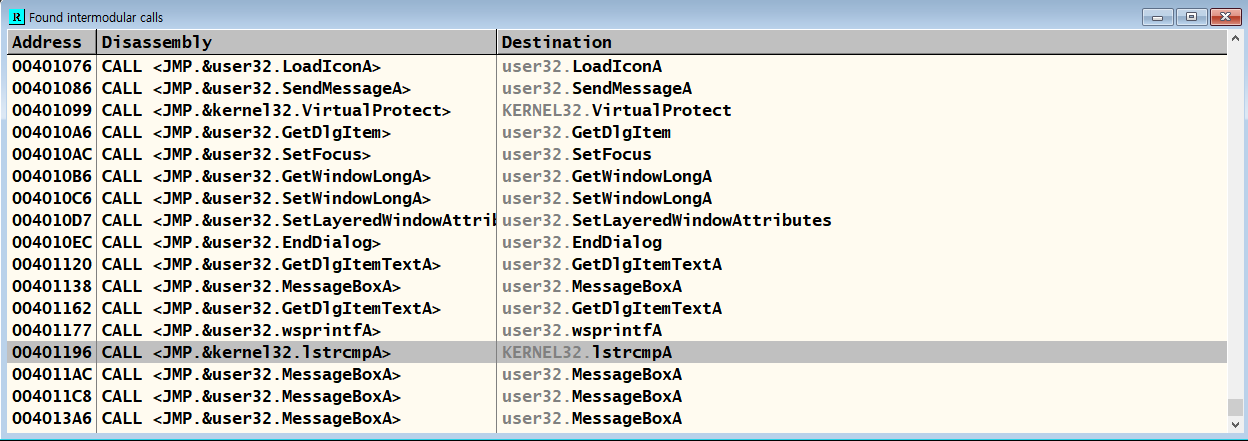Select address 004011AC
Image resolution: width=1248 pixels, height=441 pixels.
pyautogui.click(x=52, y=374)
